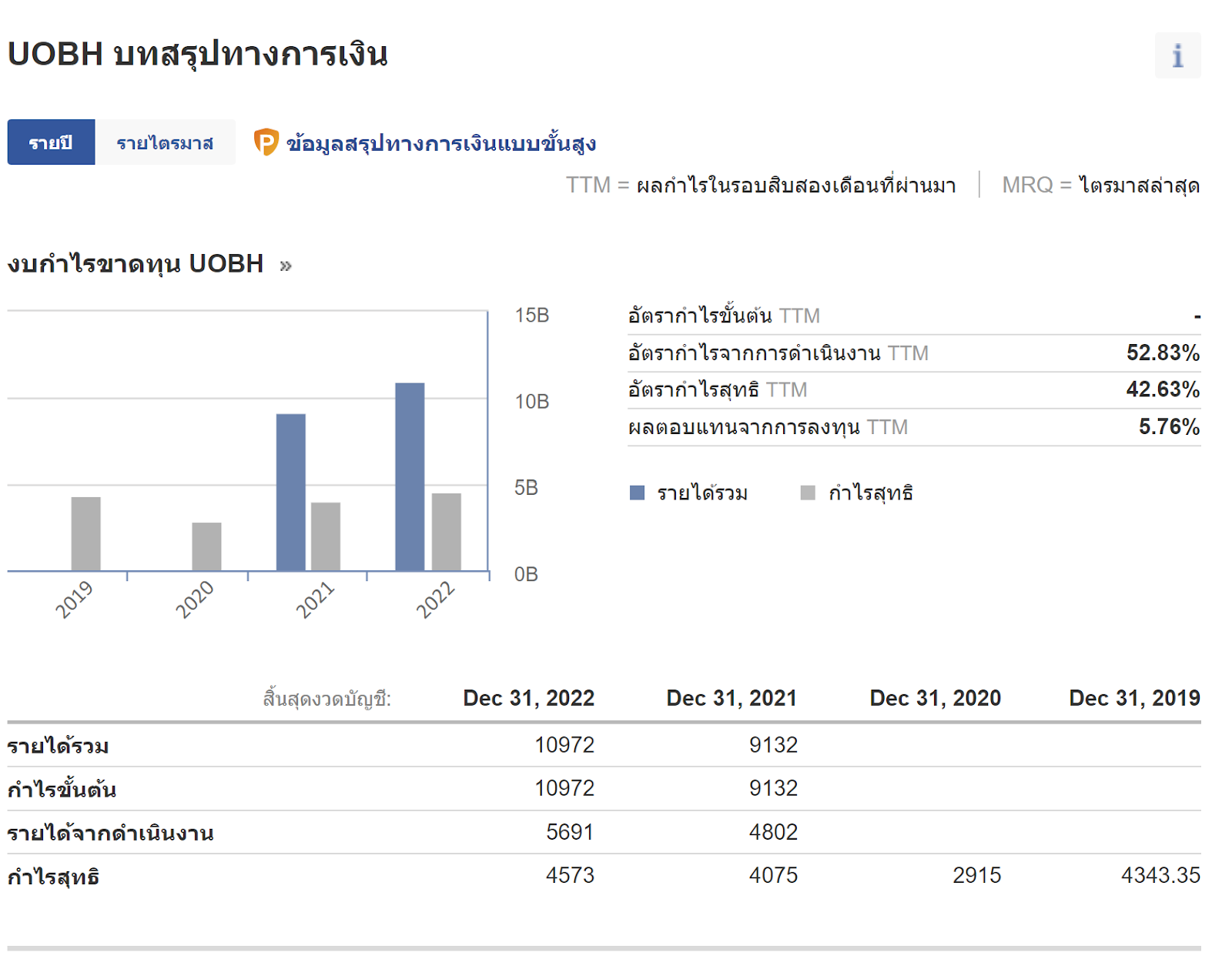Click the รายได้รวม row label in table
1232x959 pixels.
pos(59,746)
